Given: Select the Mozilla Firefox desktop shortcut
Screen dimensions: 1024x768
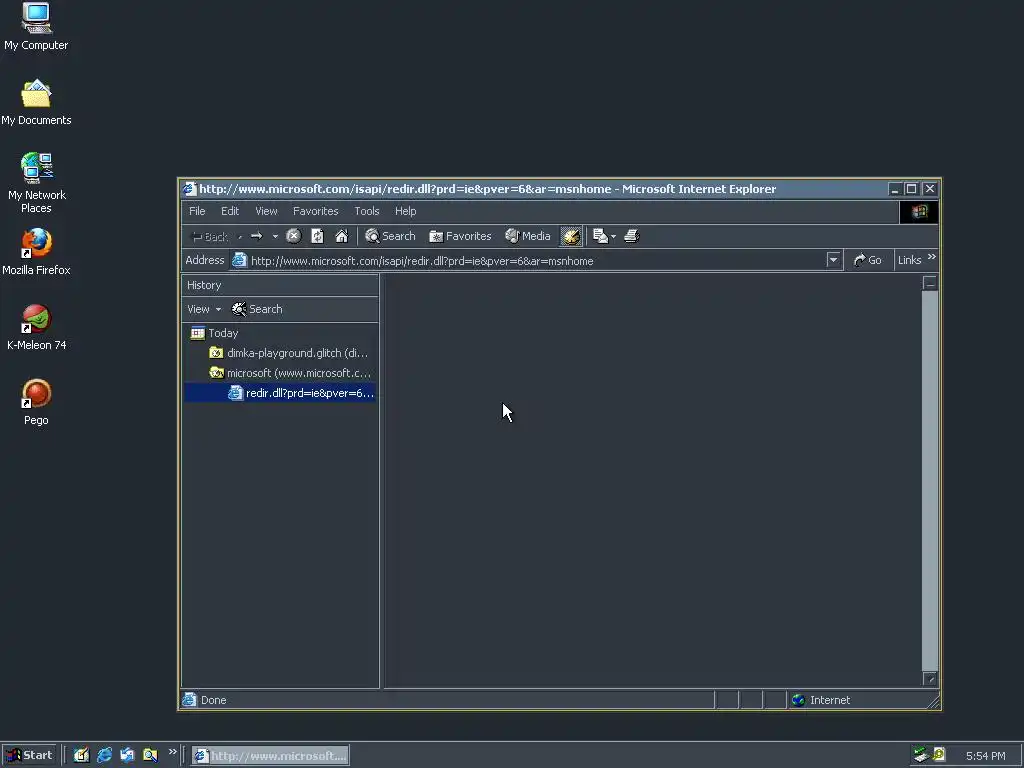Looking at the screenshot, I should 36,252.
